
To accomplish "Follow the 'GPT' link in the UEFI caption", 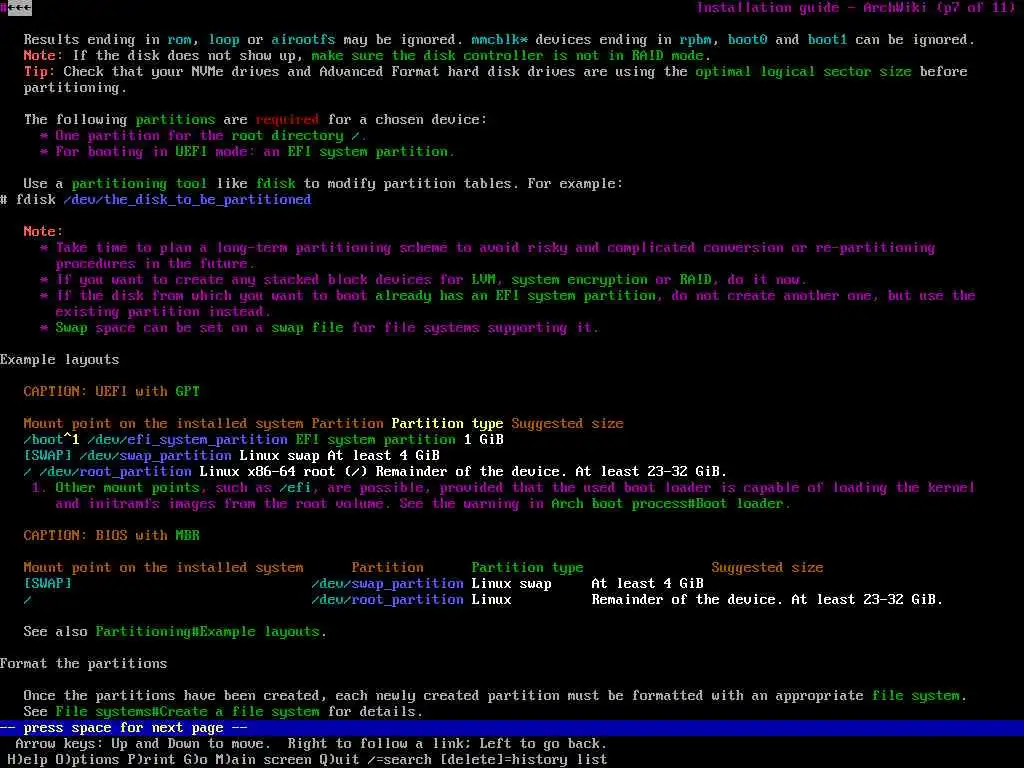I will pyautogui.click(x=187, y=392).
